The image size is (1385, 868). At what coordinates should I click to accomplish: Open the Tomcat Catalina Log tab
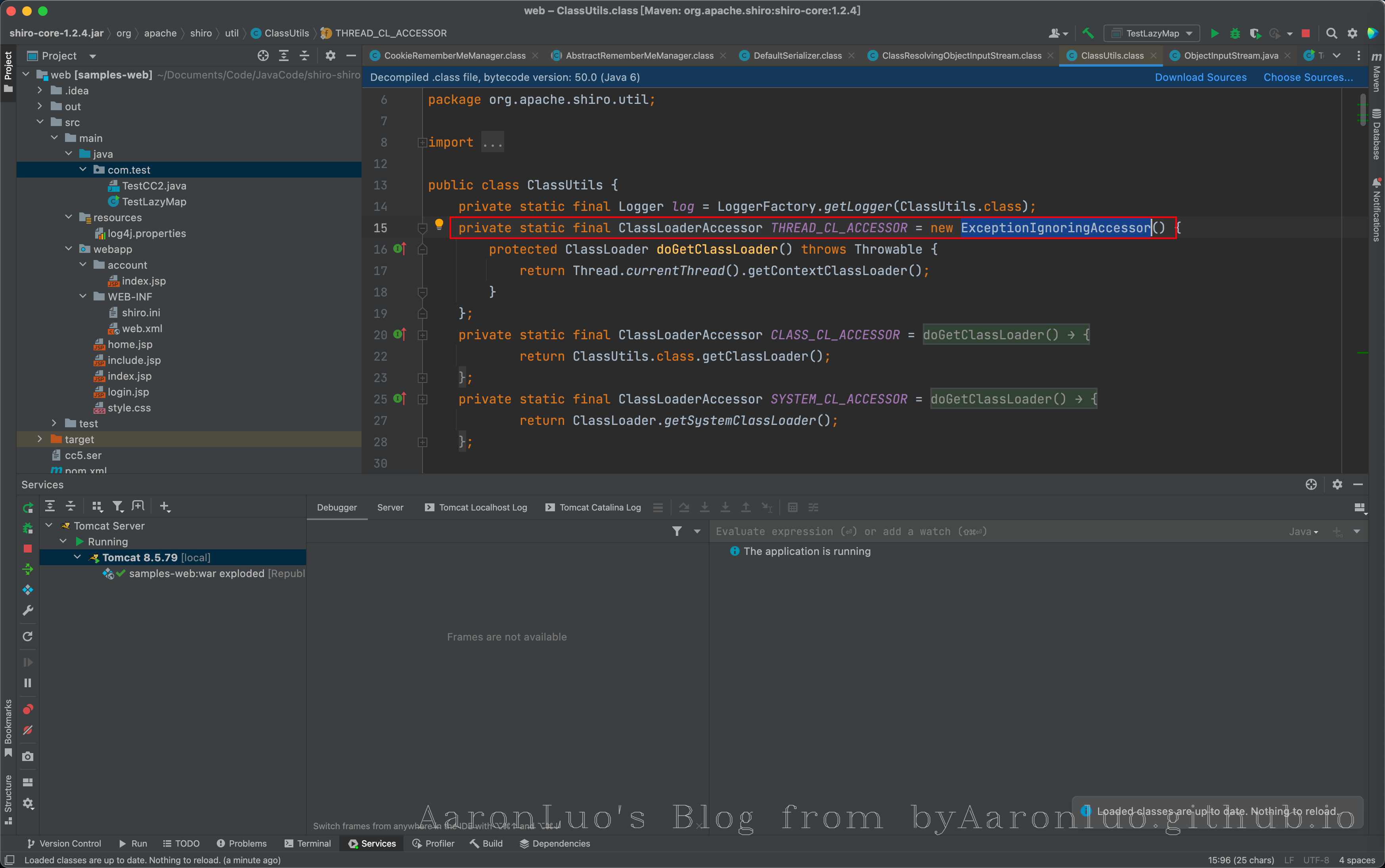[x=599, y=507]
